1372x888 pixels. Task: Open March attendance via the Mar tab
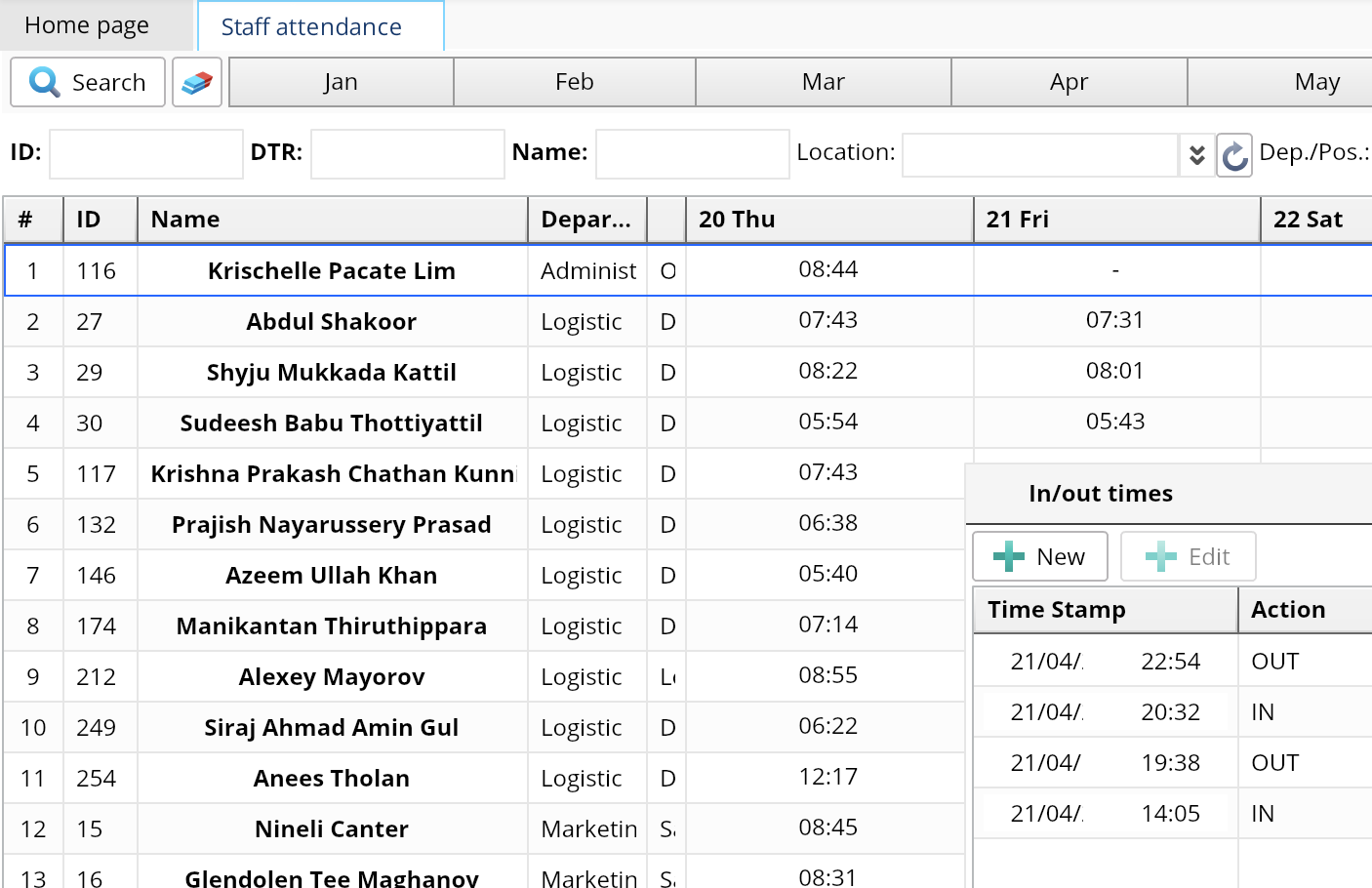click(822, 82)
